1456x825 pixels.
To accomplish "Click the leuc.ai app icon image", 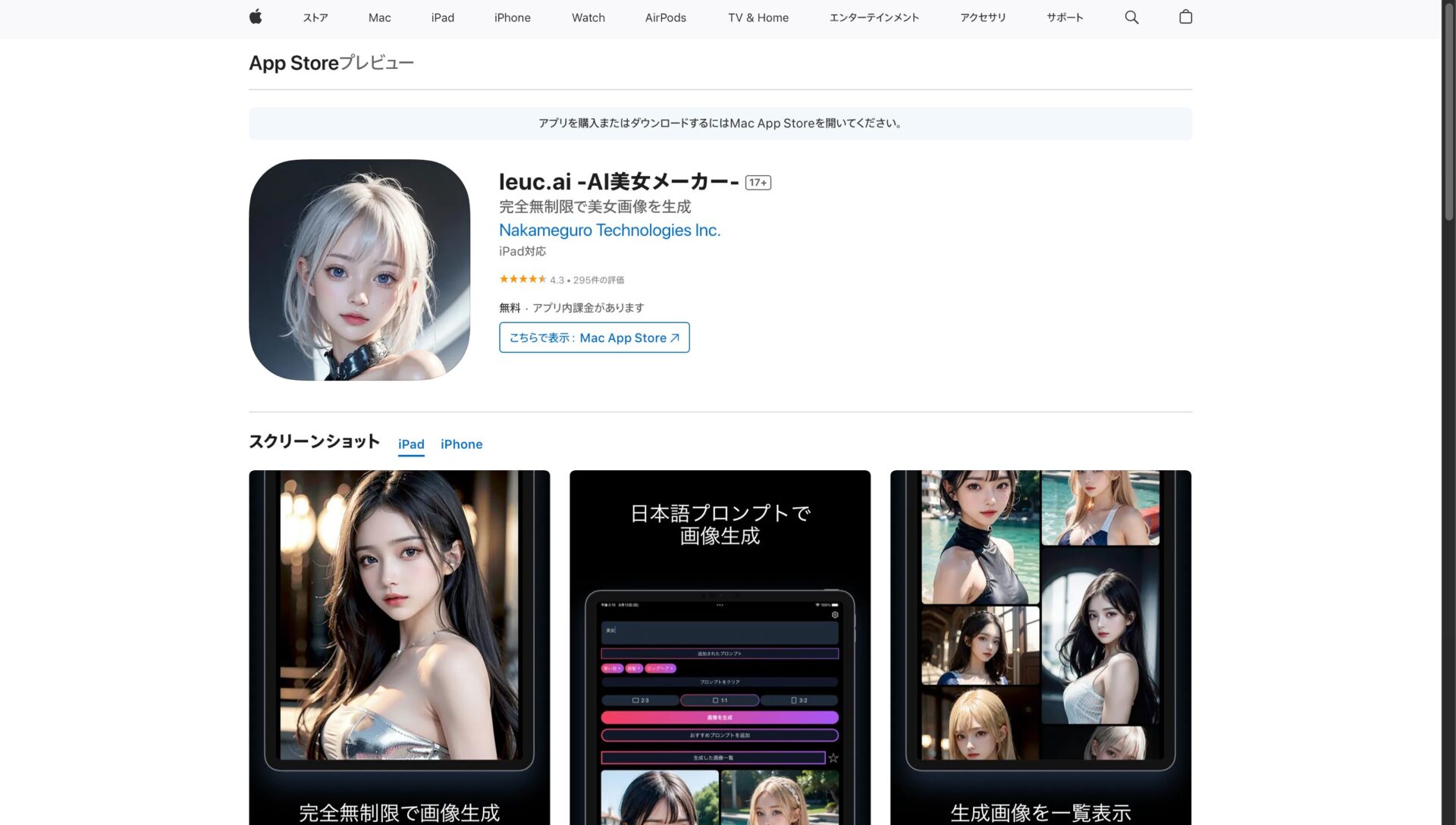I will coord(359,269).
